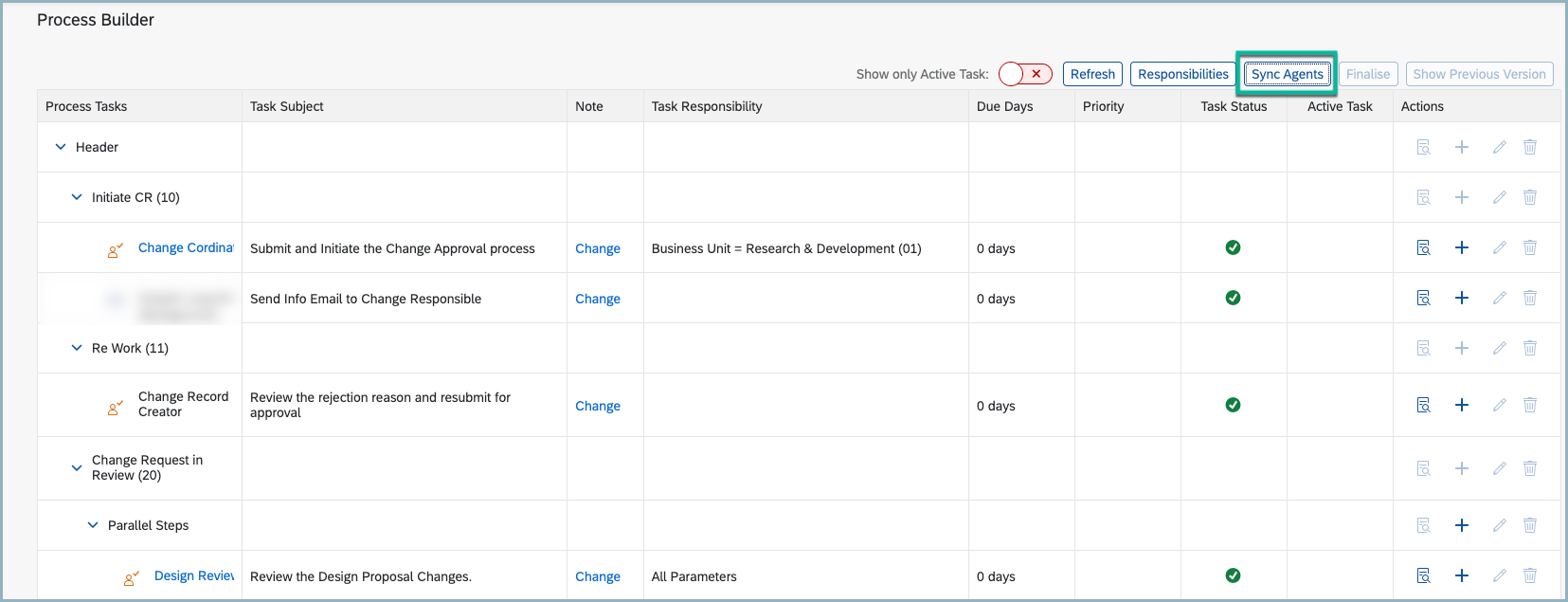
Task: Collapse the Parallel Steps node
Action: click(x=93, y=525)
